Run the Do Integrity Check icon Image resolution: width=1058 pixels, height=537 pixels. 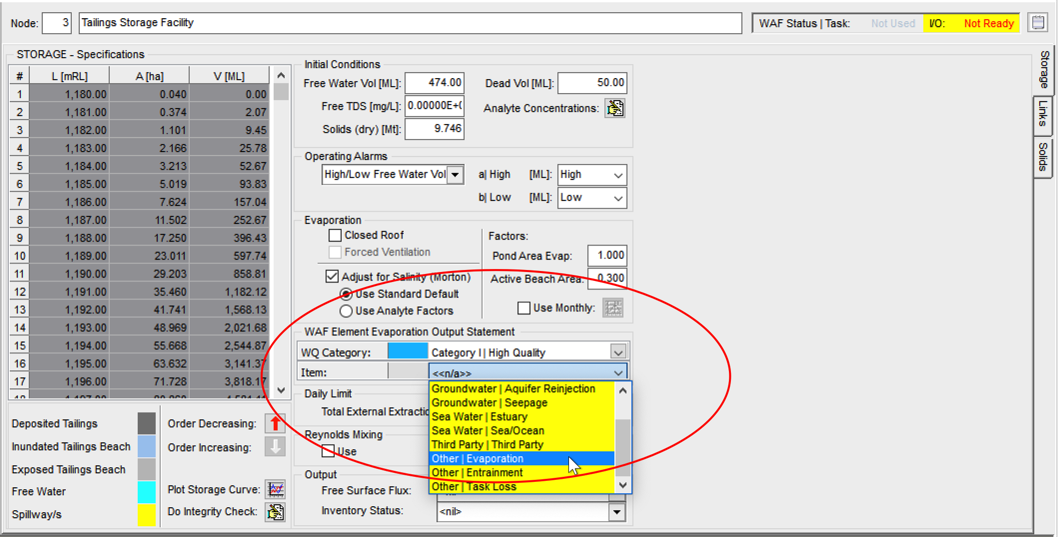pyautogui.click(x=275, y=512)
